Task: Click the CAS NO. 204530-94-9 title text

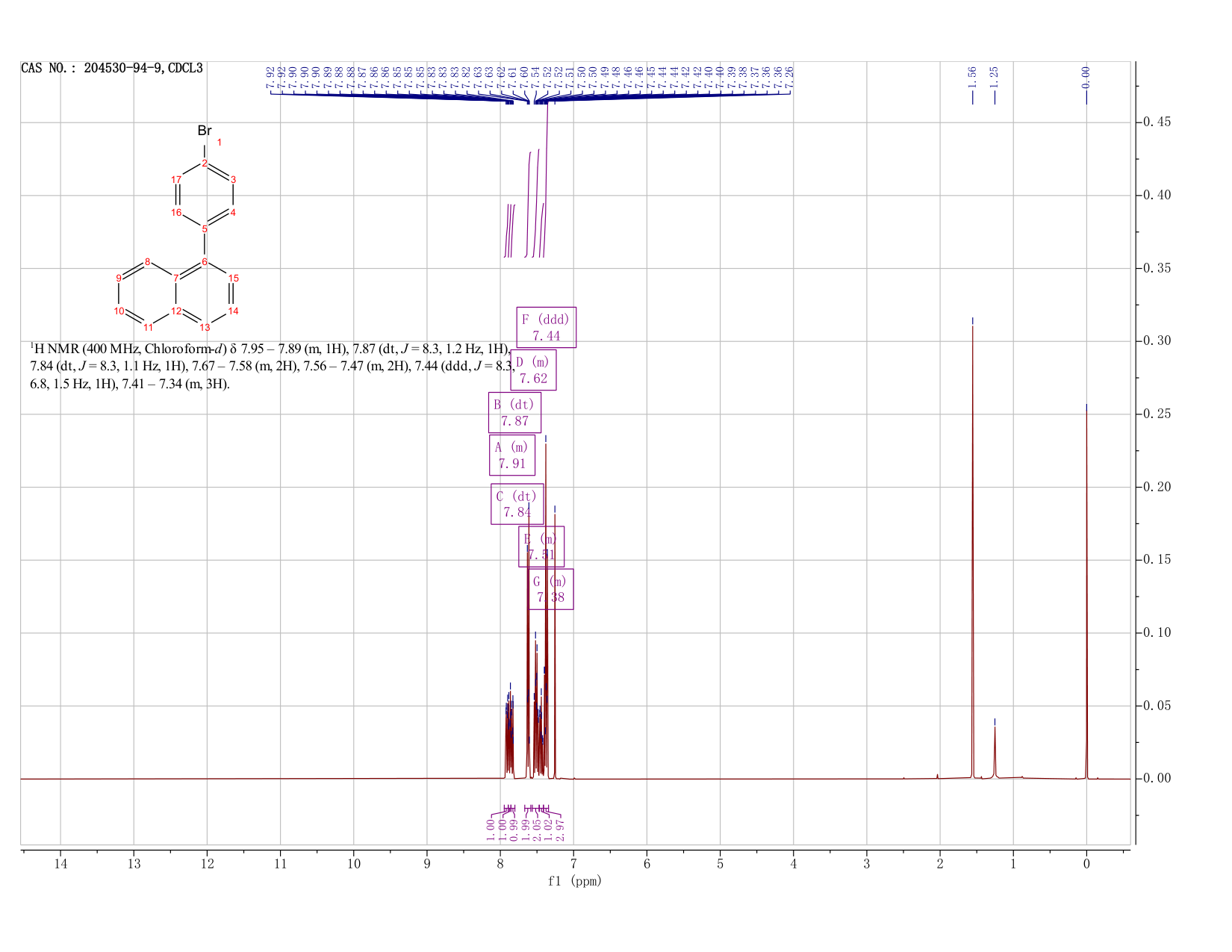Action: (x=112, y=69)
